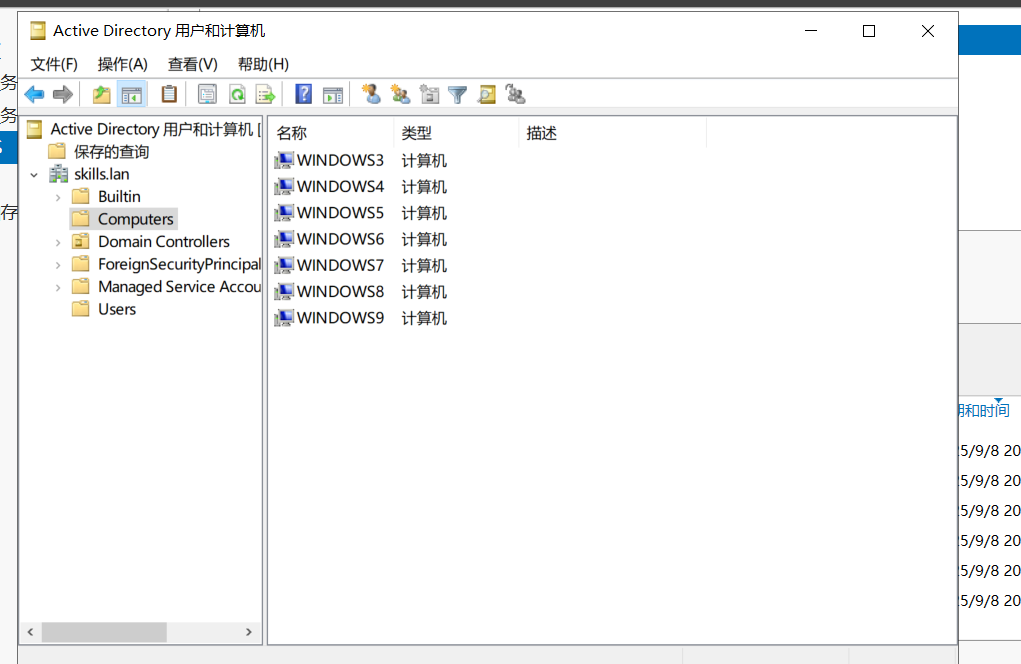Collapse the skills.lan domain node
This screenshot has width=1021, height=664.
tap(35, 174)
